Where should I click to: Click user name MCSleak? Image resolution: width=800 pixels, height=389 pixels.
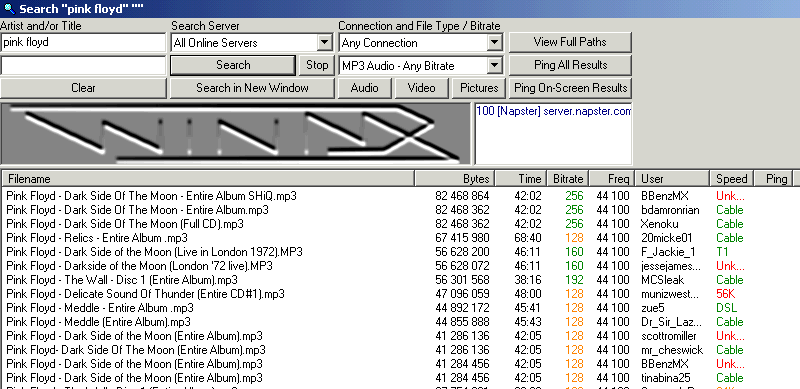(663, 280)
